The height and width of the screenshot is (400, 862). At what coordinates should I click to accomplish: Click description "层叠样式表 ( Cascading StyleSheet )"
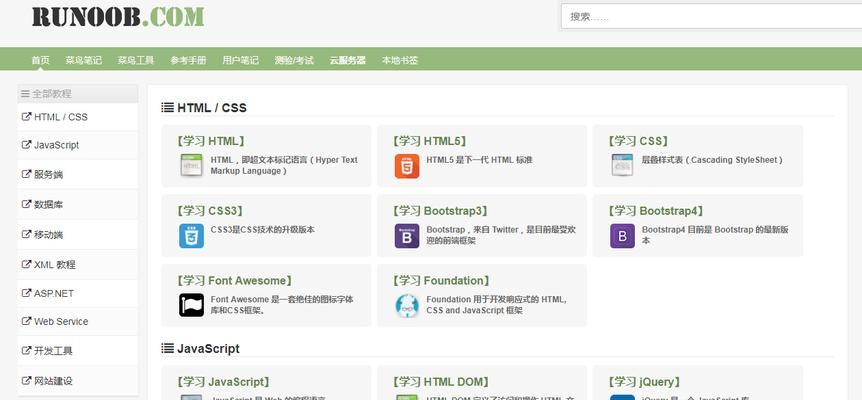[x=712, y=160]
